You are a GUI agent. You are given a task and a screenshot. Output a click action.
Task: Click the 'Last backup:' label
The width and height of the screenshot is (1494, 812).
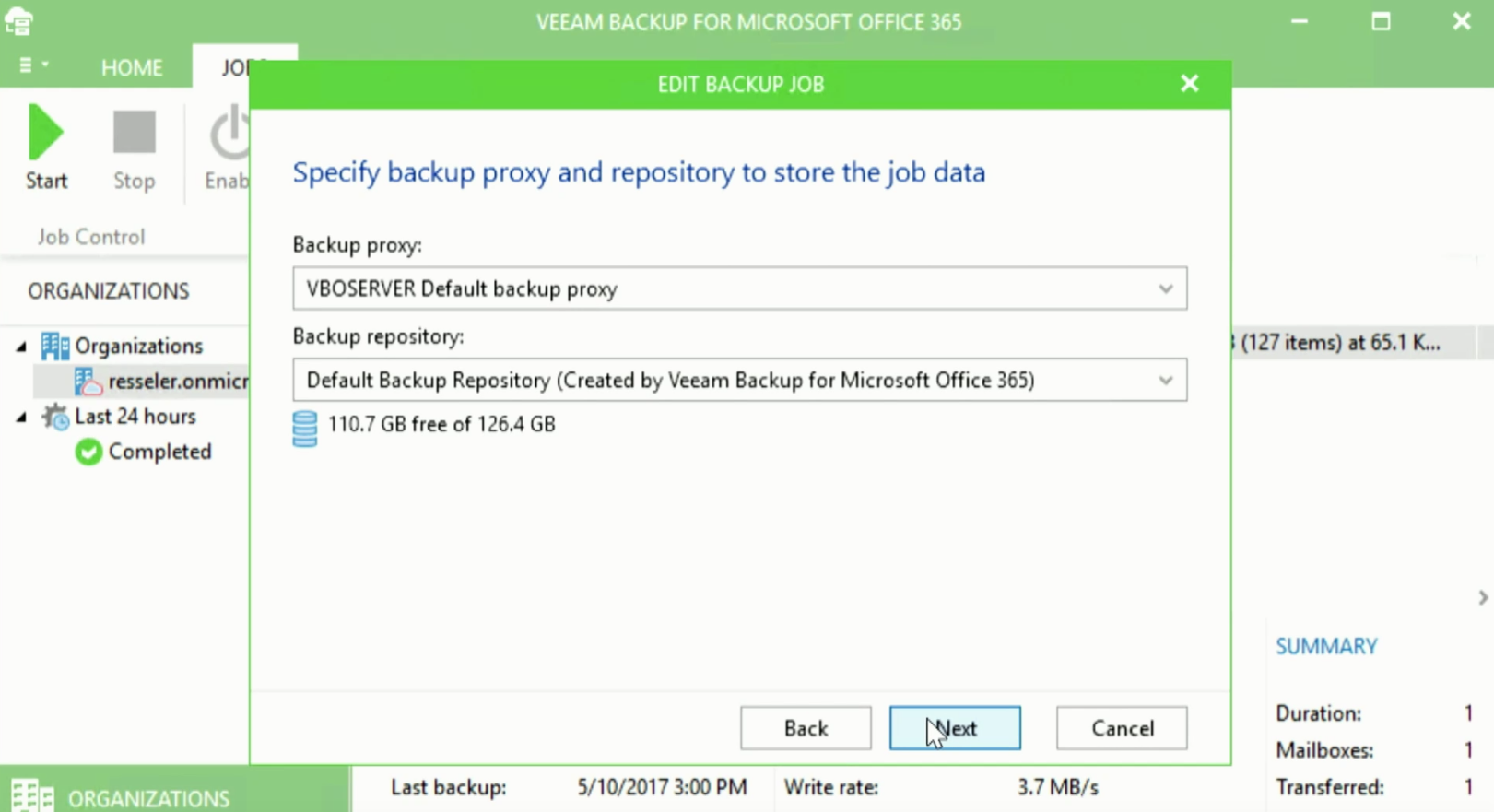tap(448, 787)
